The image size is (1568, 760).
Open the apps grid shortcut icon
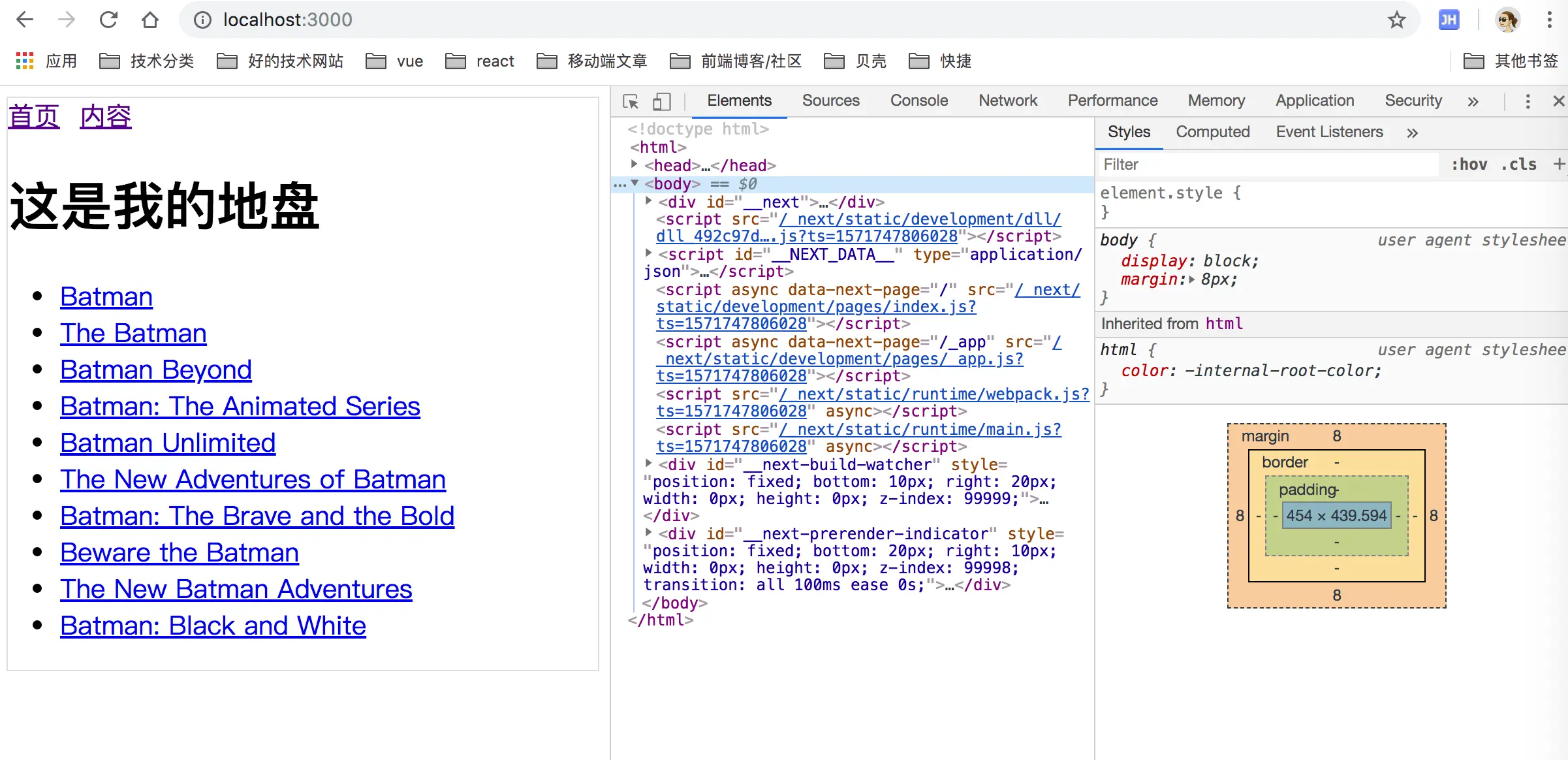[24, 61]
